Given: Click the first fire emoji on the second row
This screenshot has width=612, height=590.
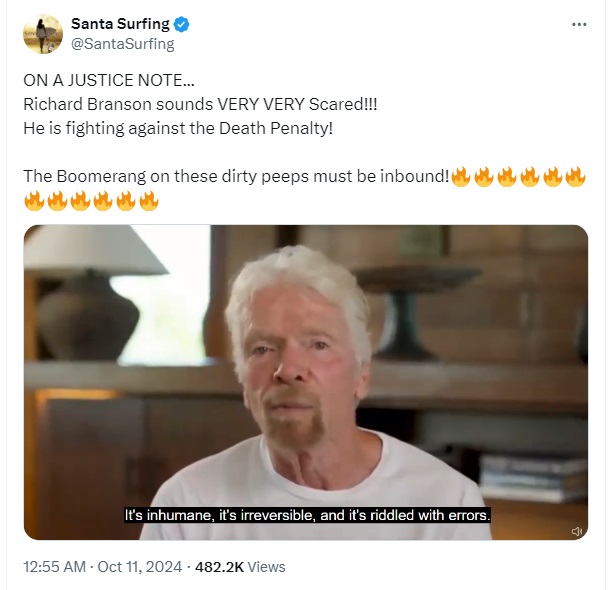Looking at the screenshot, I should pyautogui.click(x=34, y=201).
